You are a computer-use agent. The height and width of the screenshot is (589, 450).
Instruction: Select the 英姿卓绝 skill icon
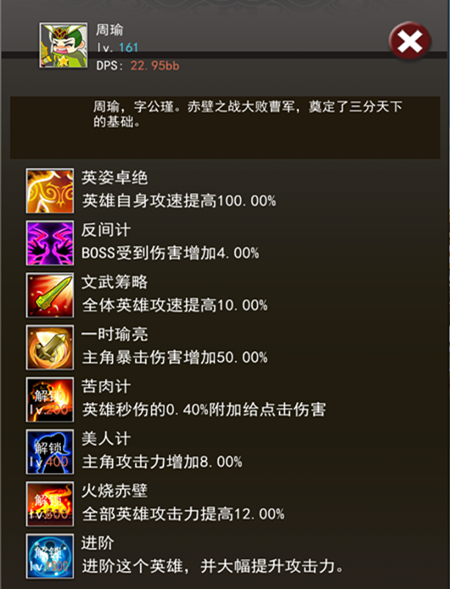[50, 191]
